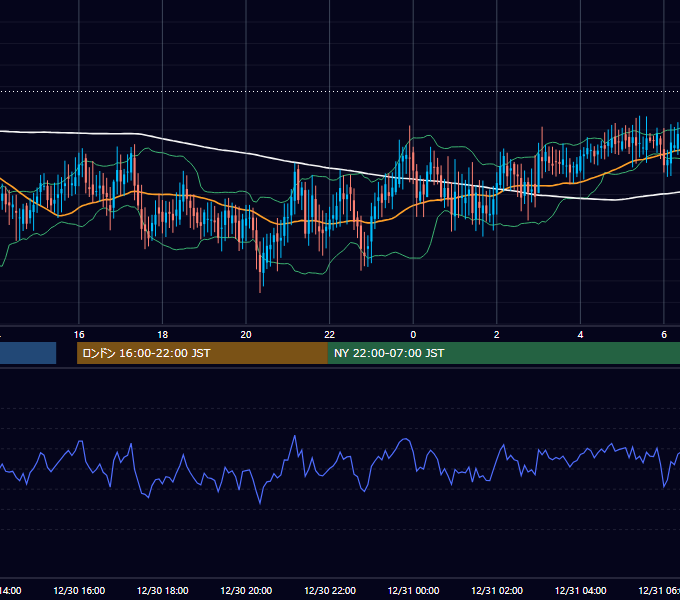
Task: Click the blue session bar left of ロンドン
Action: [x=28, y=353]
